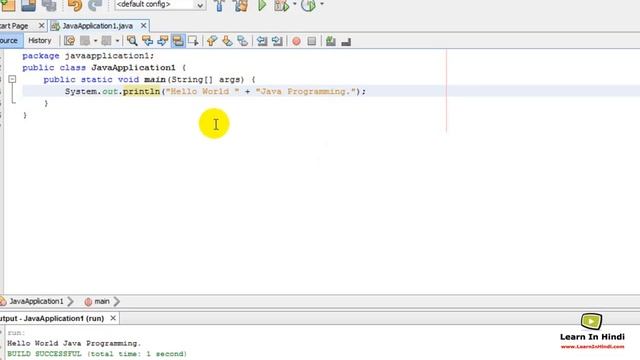
Task: Close the Output JavaApplication1 (run) tab
Action: 113,318
